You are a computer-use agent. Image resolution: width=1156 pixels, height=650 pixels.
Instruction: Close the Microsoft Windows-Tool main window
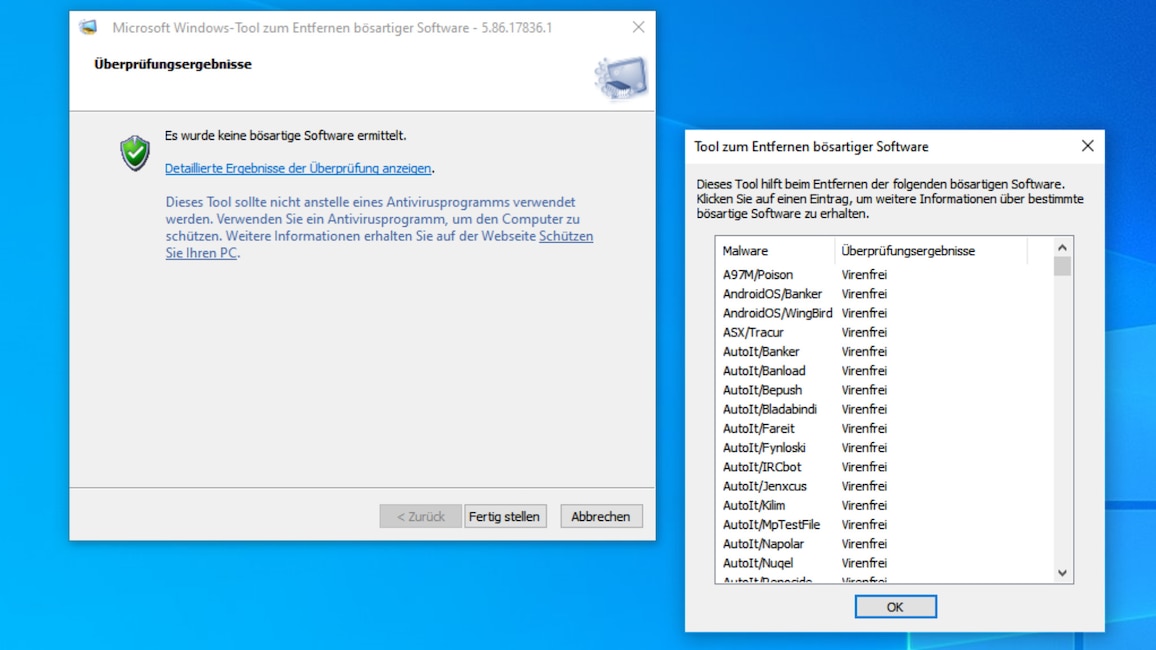click(x=638, y=27)
